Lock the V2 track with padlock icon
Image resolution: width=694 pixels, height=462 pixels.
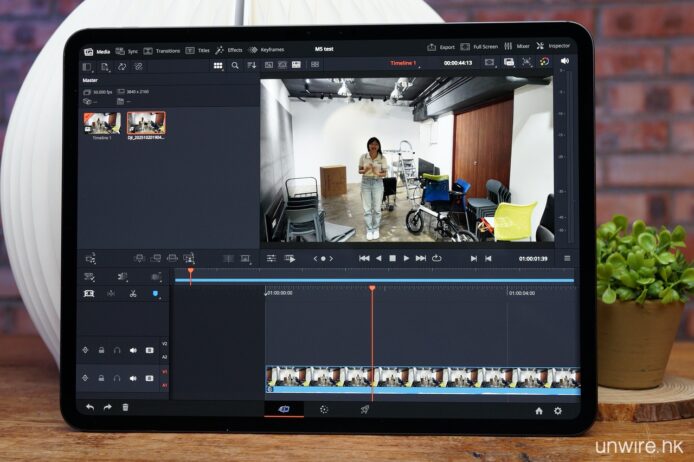[x=102, y=350]
